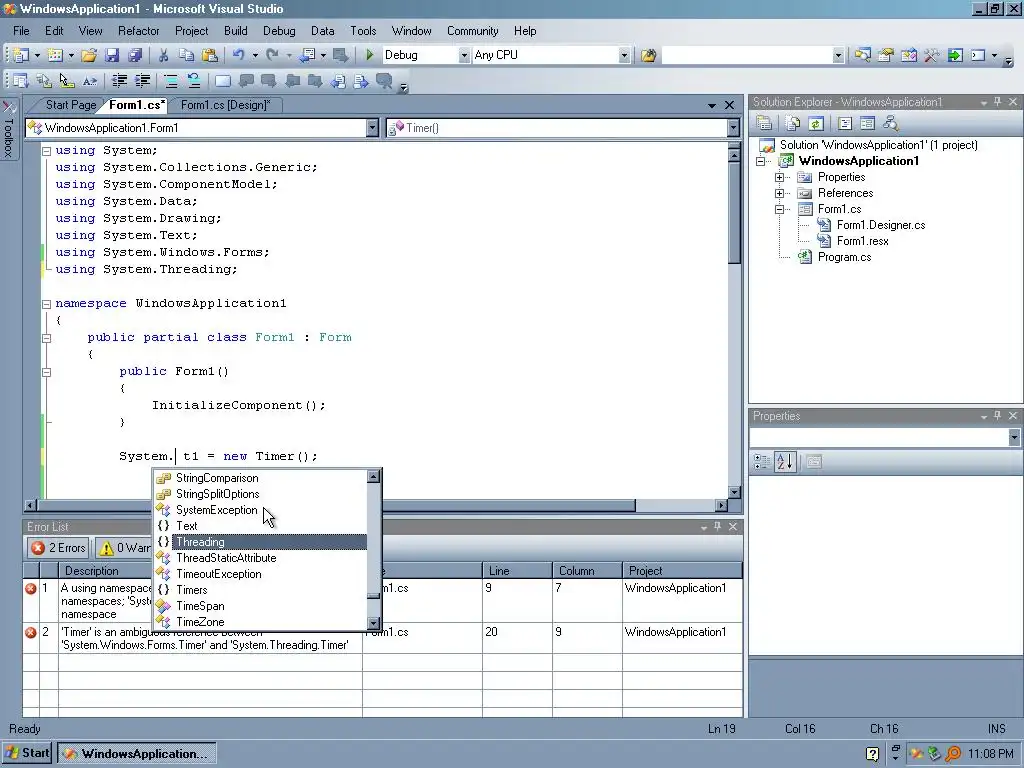Save Form1.cs with the floppy icon
This screenshot has width=1024, height=768.
point(112,56)
